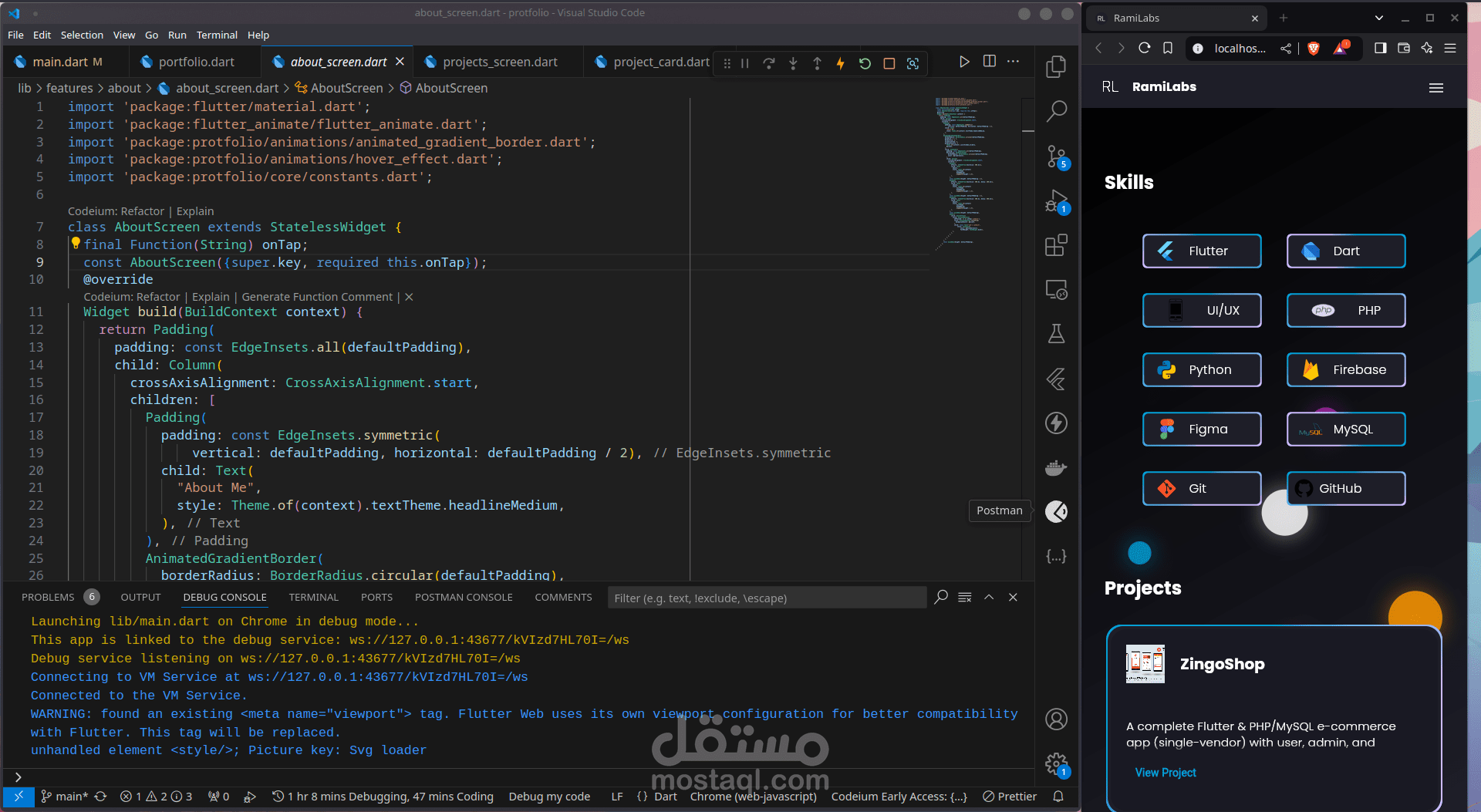Open the Accounts menu in the activity bar
Screen dimensions: 1481x812
[1056, 719]
